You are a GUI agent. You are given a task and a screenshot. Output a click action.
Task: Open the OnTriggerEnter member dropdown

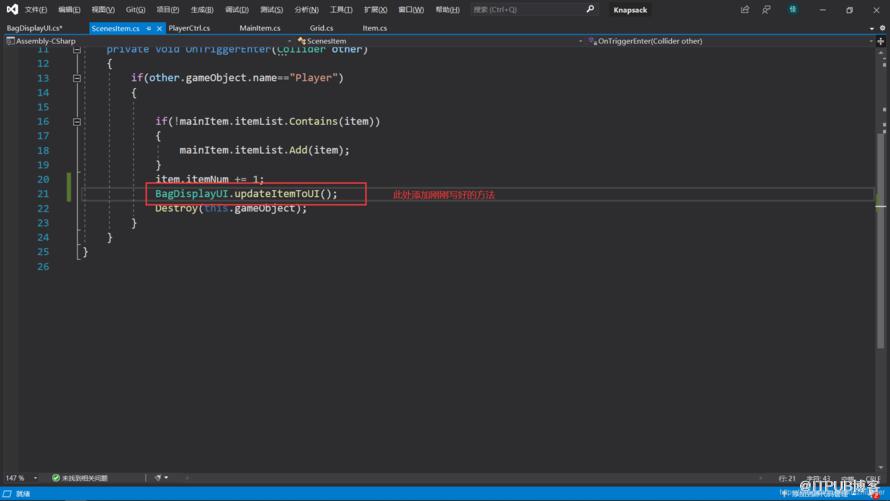(x=731, y=41)
